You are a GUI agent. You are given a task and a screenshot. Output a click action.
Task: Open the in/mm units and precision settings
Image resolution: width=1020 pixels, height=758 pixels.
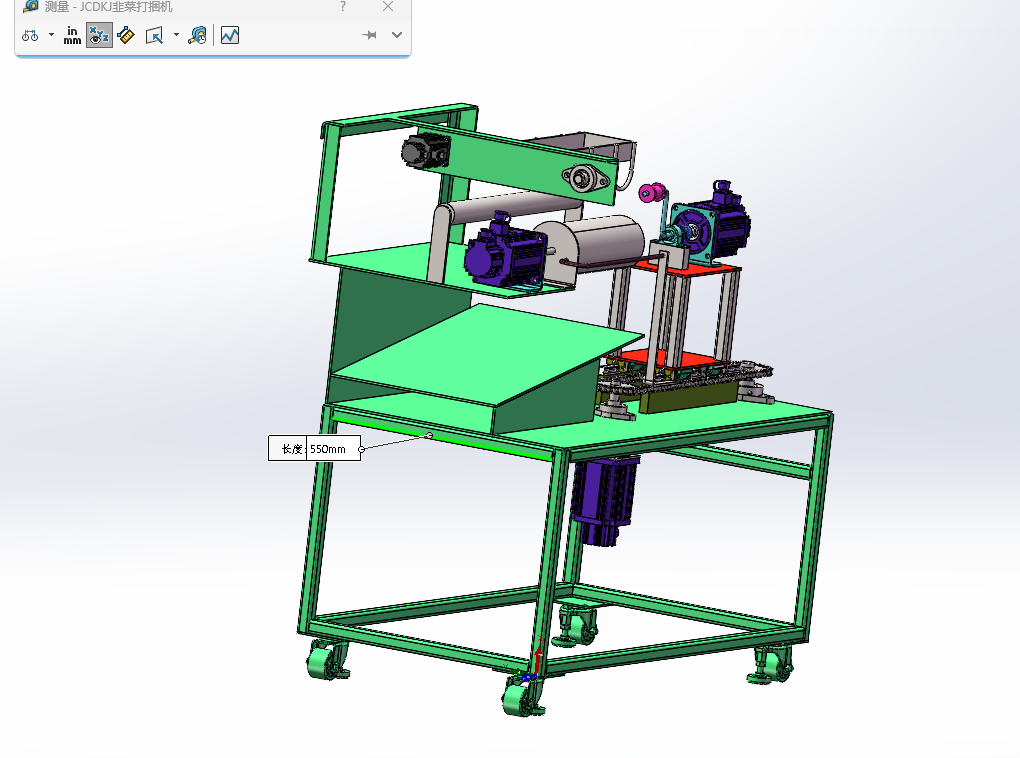click(72, 36)
